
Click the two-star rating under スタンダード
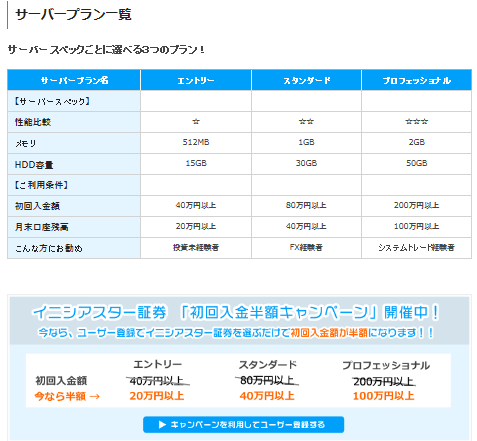tap(306, 122)
